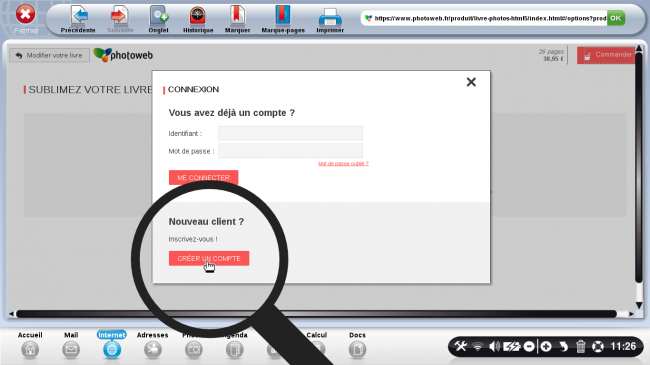The width and height of the screenshot is (650, 365).
Task: Open the settings tools icon in the tray
Action: pos(460,346)
